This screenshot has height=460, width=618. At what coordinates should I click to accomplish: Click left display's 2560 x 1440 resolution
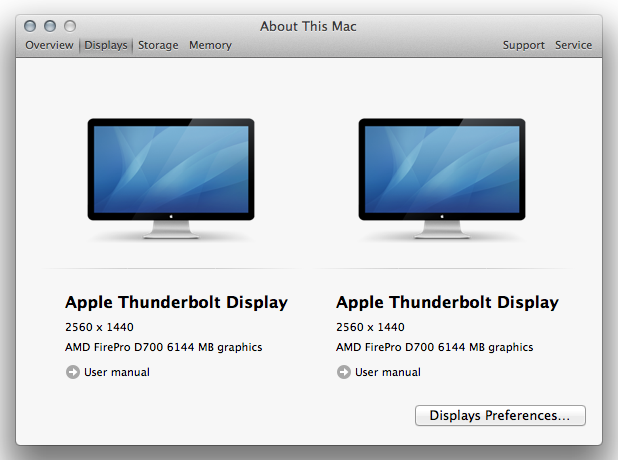click(x=99, y=327)
